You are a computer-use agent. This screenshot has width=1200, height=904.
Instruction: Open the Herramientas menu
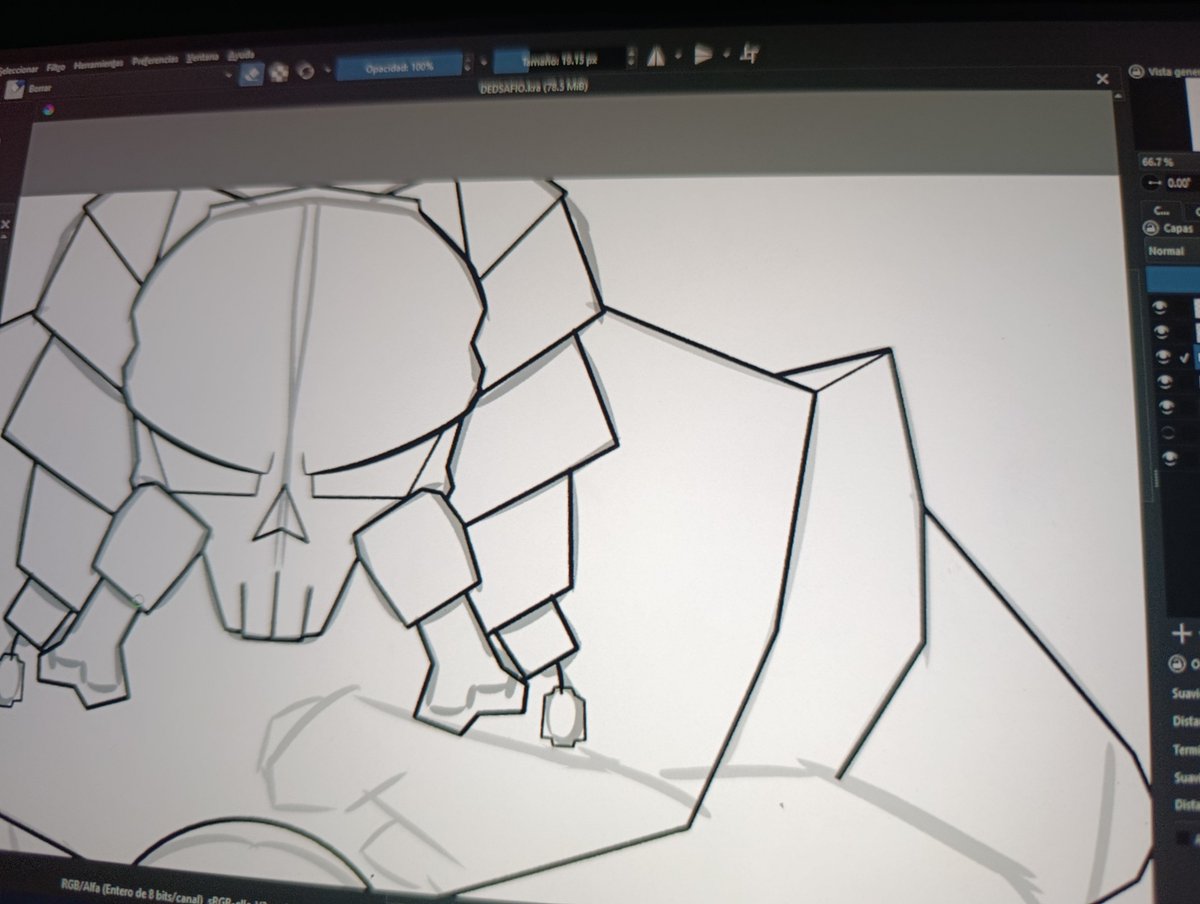click(99, 63)
